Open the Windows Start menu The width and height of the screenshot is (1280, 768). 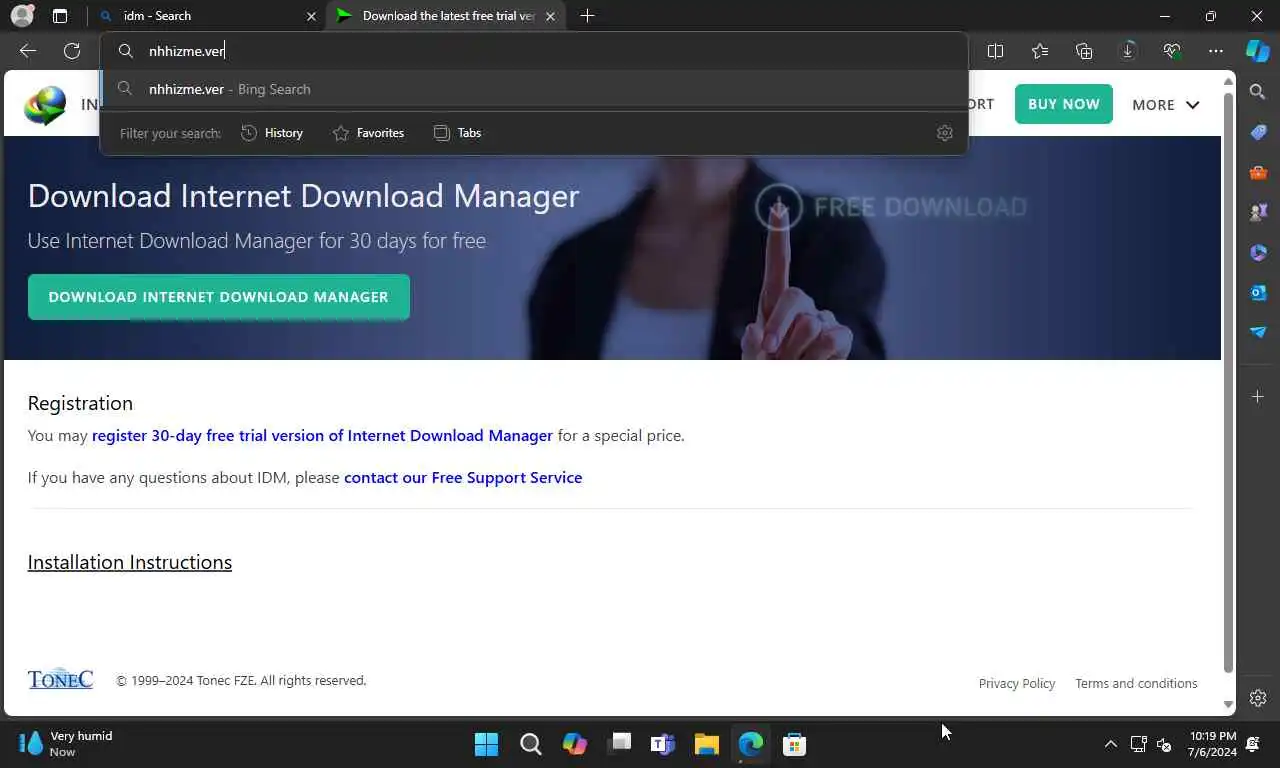coord(486,744)
